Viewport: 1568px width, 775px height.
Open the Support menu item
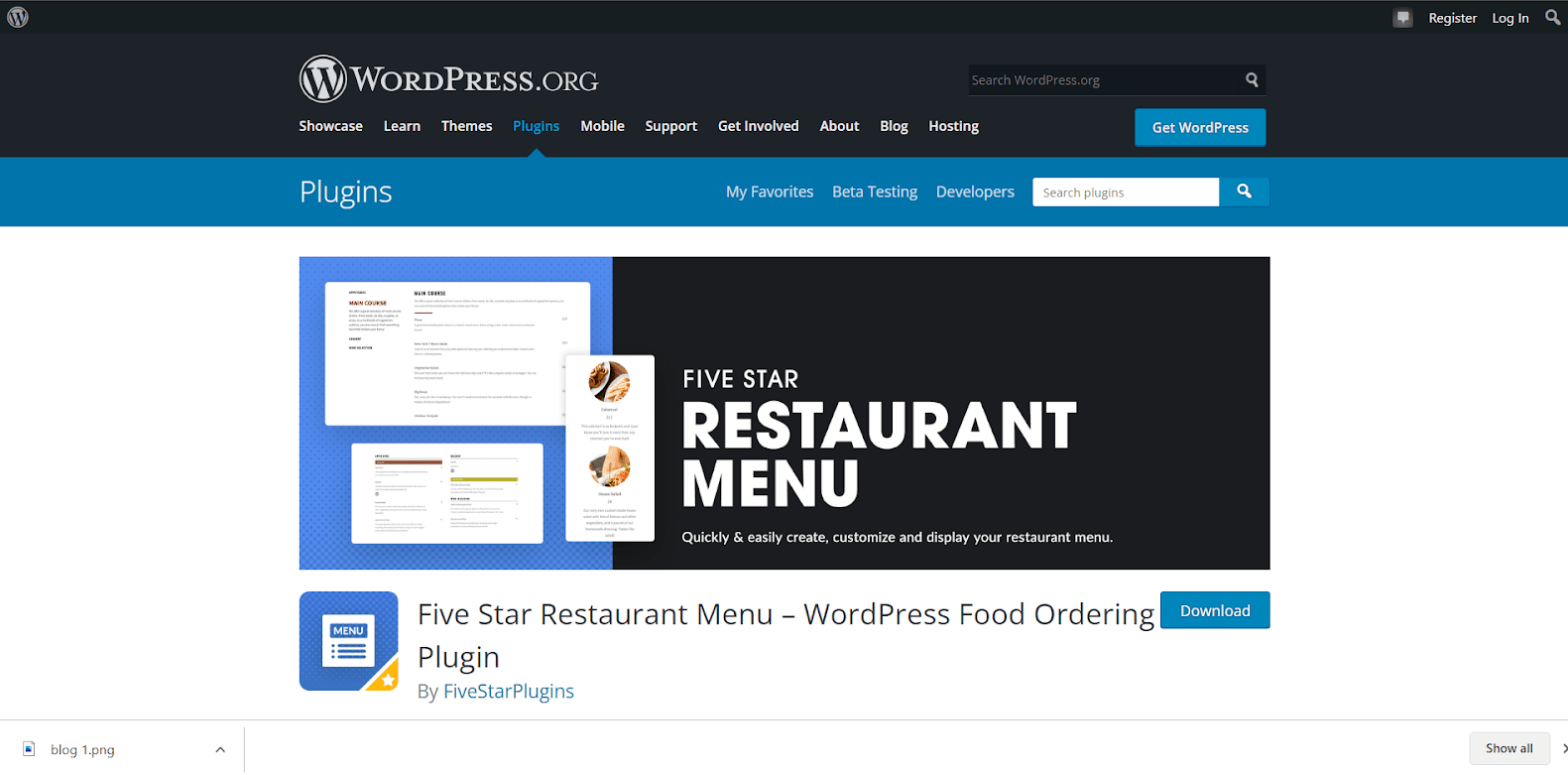671,126
